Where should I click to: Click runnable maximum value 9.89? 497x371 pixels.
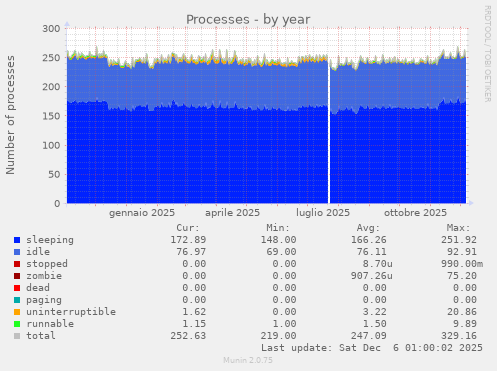point(465,324)
